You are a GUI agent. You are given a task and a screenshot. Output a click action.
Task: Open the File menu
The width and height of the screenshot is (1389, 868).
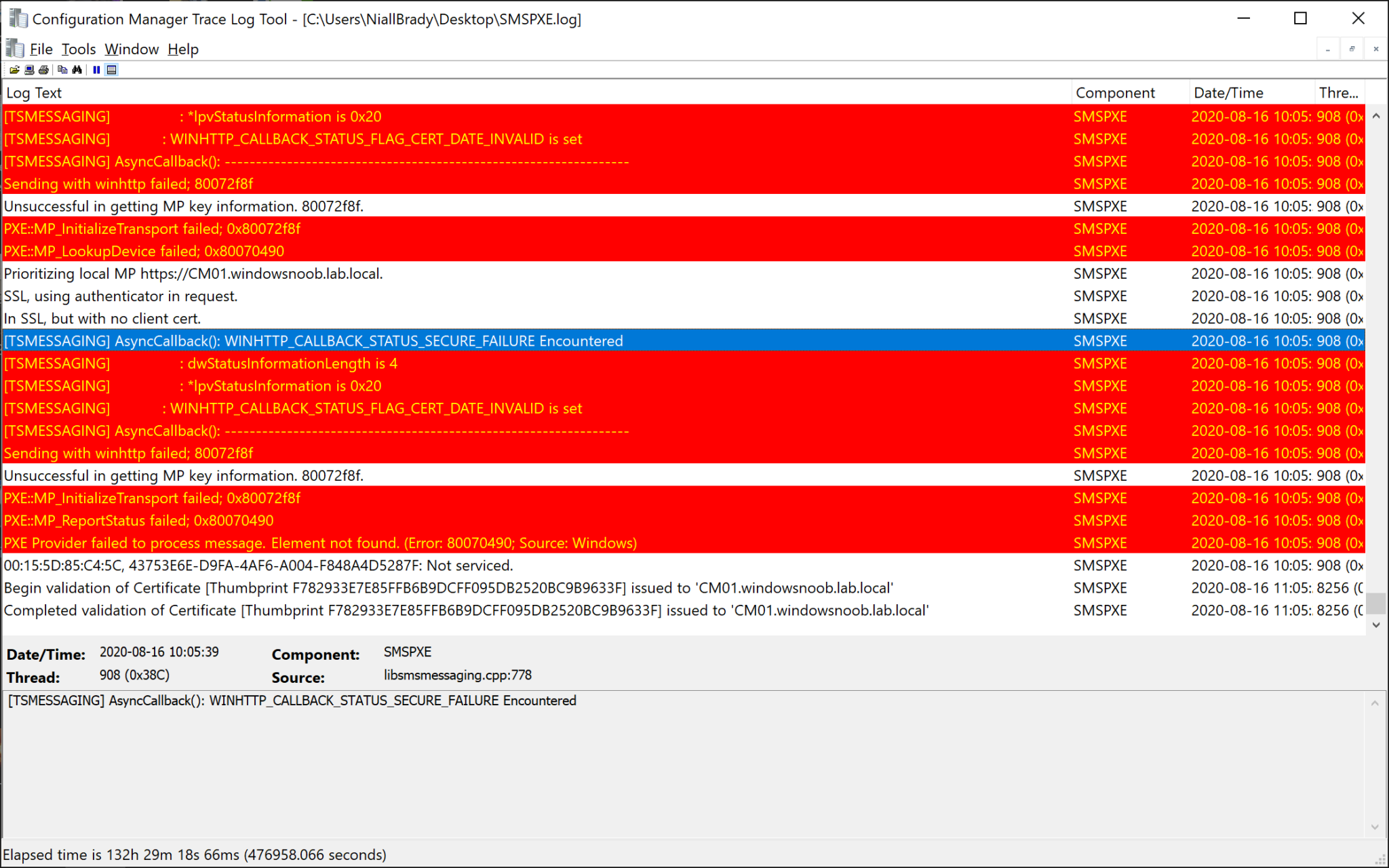tap(41, 49)
